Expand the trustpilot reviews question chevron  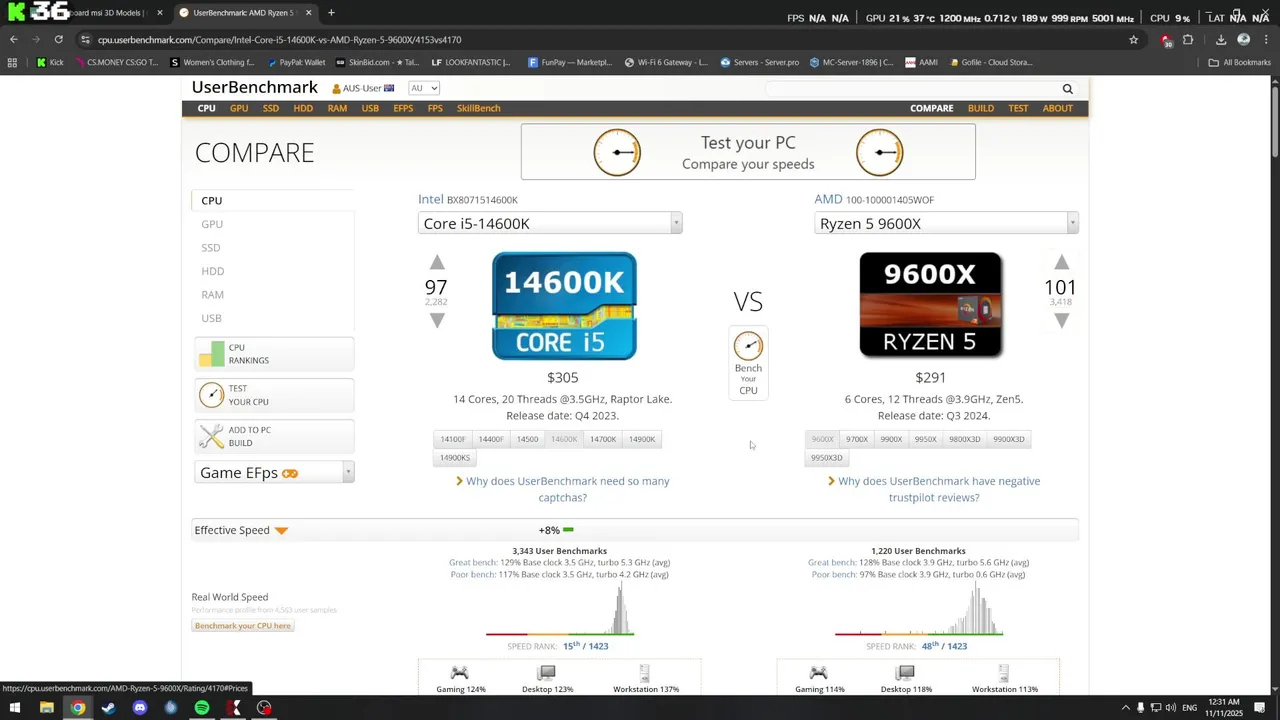coord(831,481)
